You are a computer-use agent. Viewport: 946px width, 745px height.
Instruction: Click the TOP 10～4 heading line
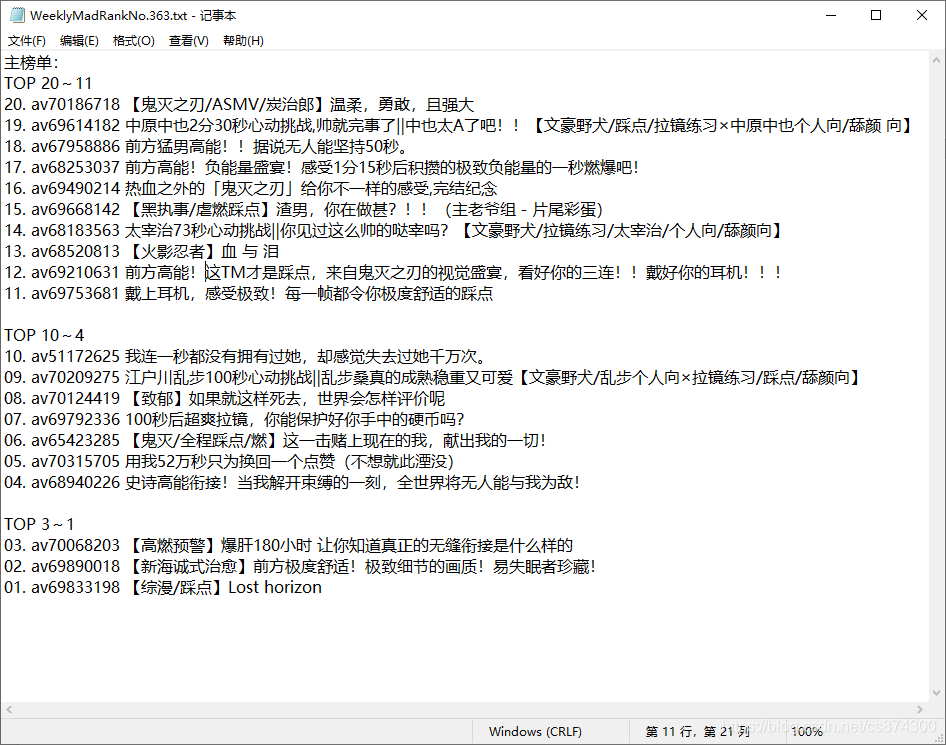[44, 335]
